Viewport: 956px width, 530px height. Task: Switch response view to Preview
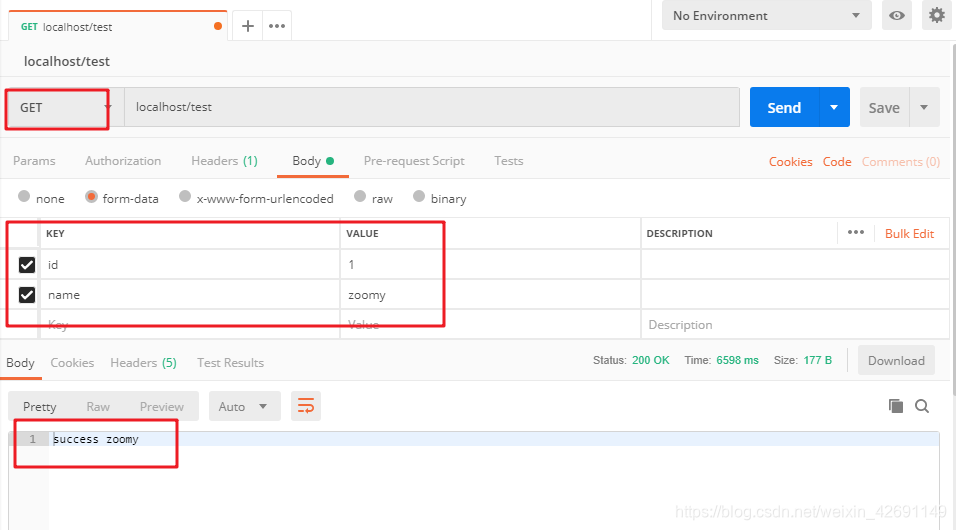[x=162, y=407]
